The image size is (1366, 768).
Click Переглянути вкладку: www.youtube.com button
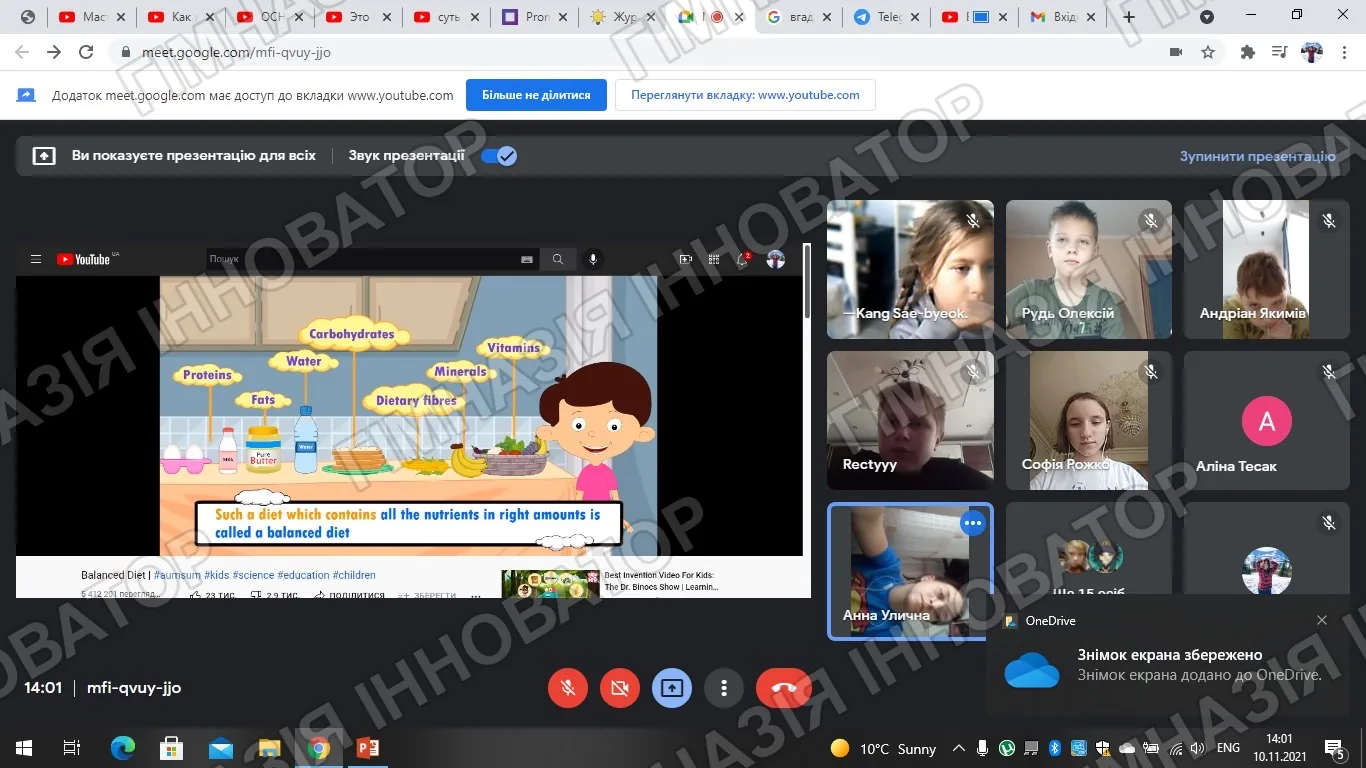pos(745,95)
